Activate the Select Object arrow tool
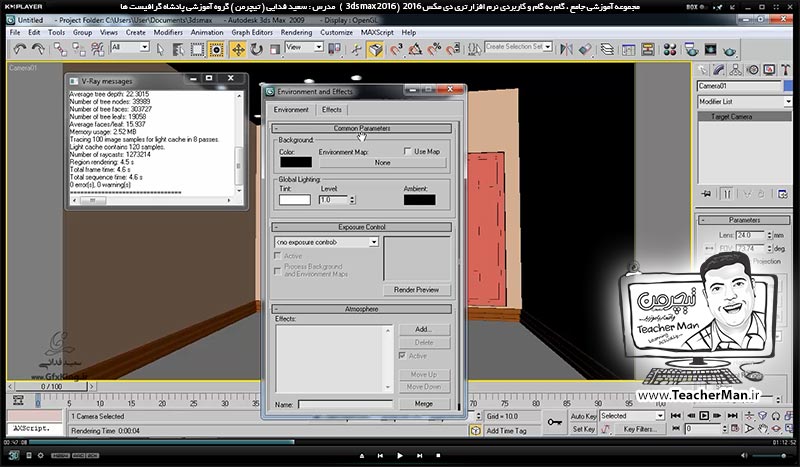This screenshot has width=800, height=467. [160, 50]
